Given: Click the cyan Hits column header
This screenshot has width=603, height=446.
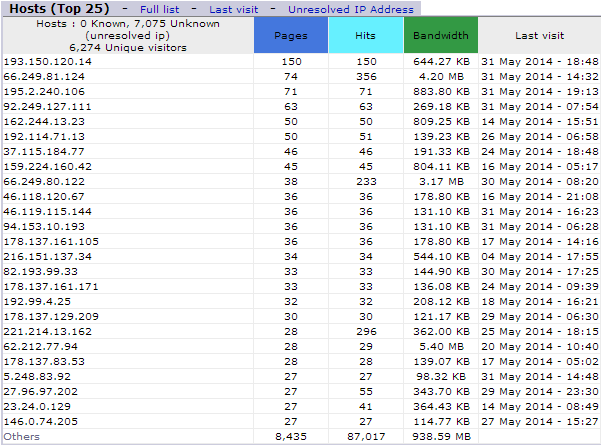Looking at the screenshot, I should tap(366, 35).
